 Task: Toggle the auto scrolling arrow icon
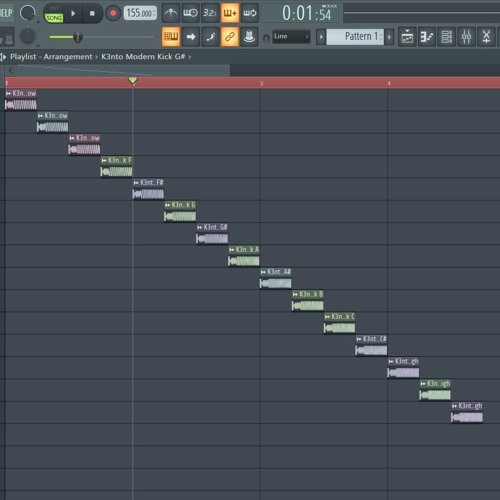[x=190, y=36]
